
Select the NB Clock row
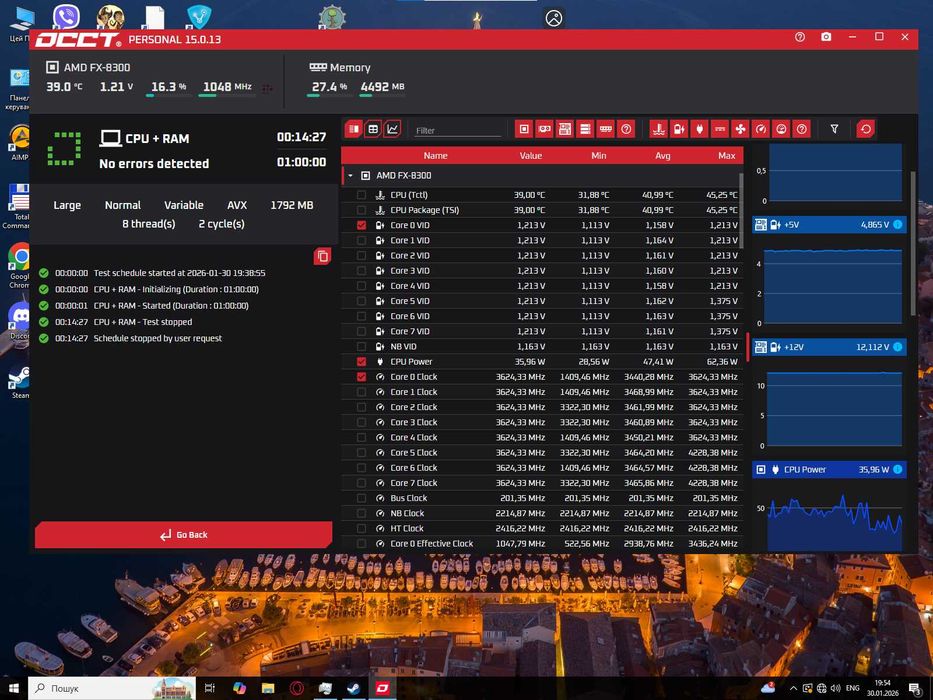coord(542,513)
